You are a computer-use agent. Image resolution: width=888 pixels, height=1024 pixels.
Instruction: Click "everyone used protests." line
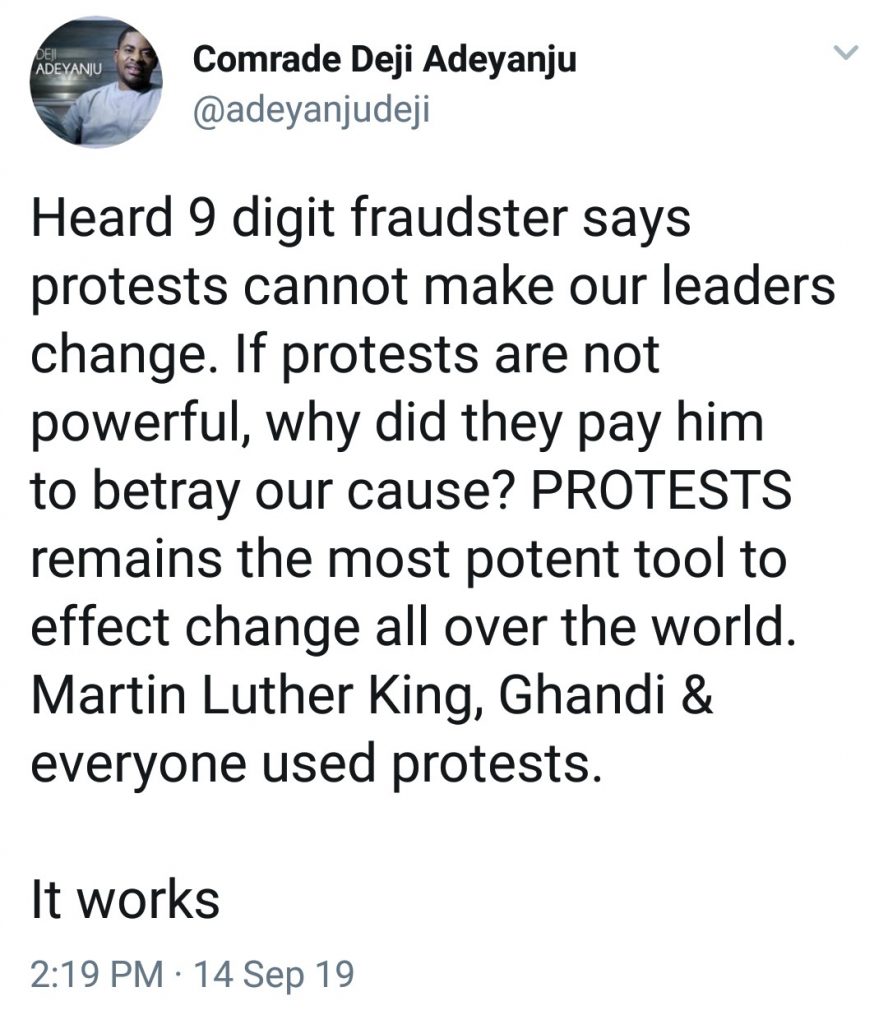tap(317, 765)
